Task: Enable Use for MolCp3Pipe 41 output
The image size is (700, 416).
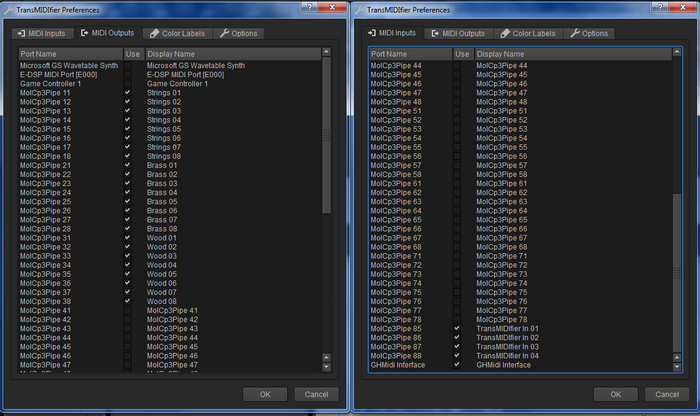Action: [128, 311]
